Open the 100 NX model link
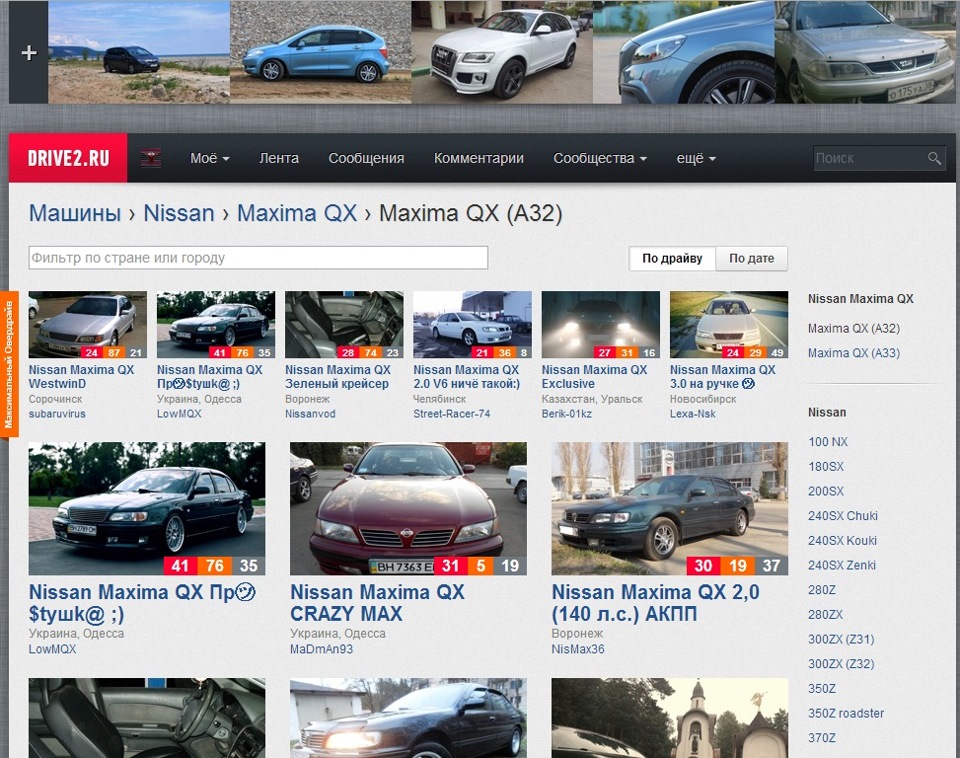Image resolution: width=960 pixels, height=758 pixels. 828,441
